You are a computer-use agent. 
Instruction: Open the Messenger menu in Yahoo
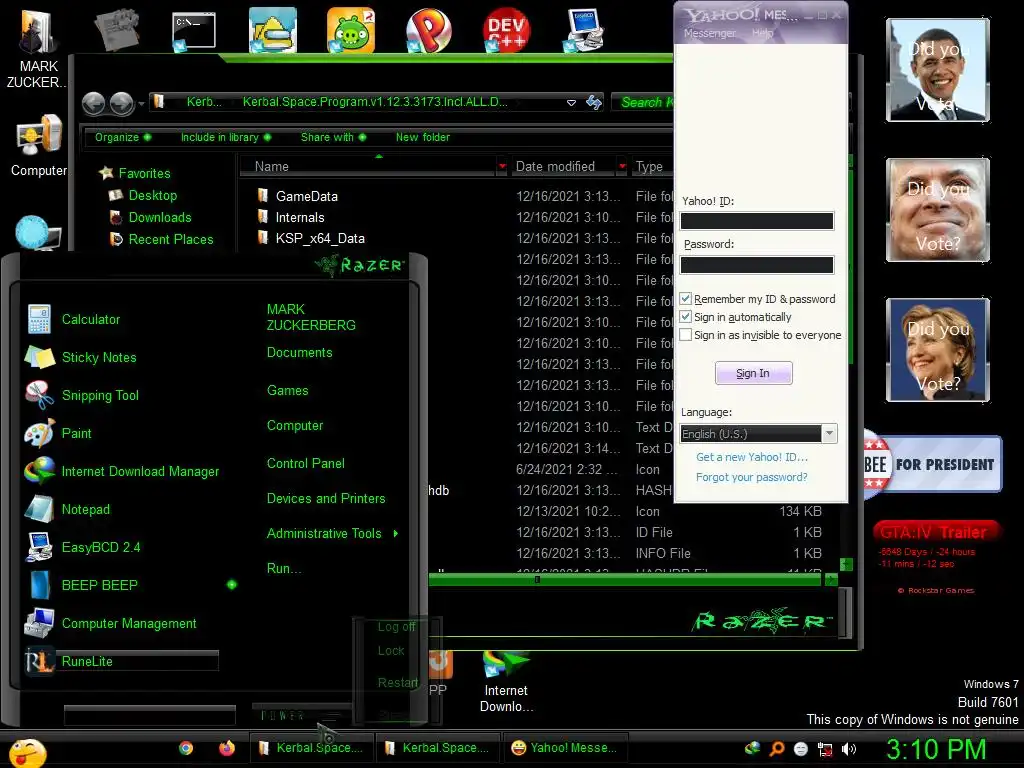709,33
